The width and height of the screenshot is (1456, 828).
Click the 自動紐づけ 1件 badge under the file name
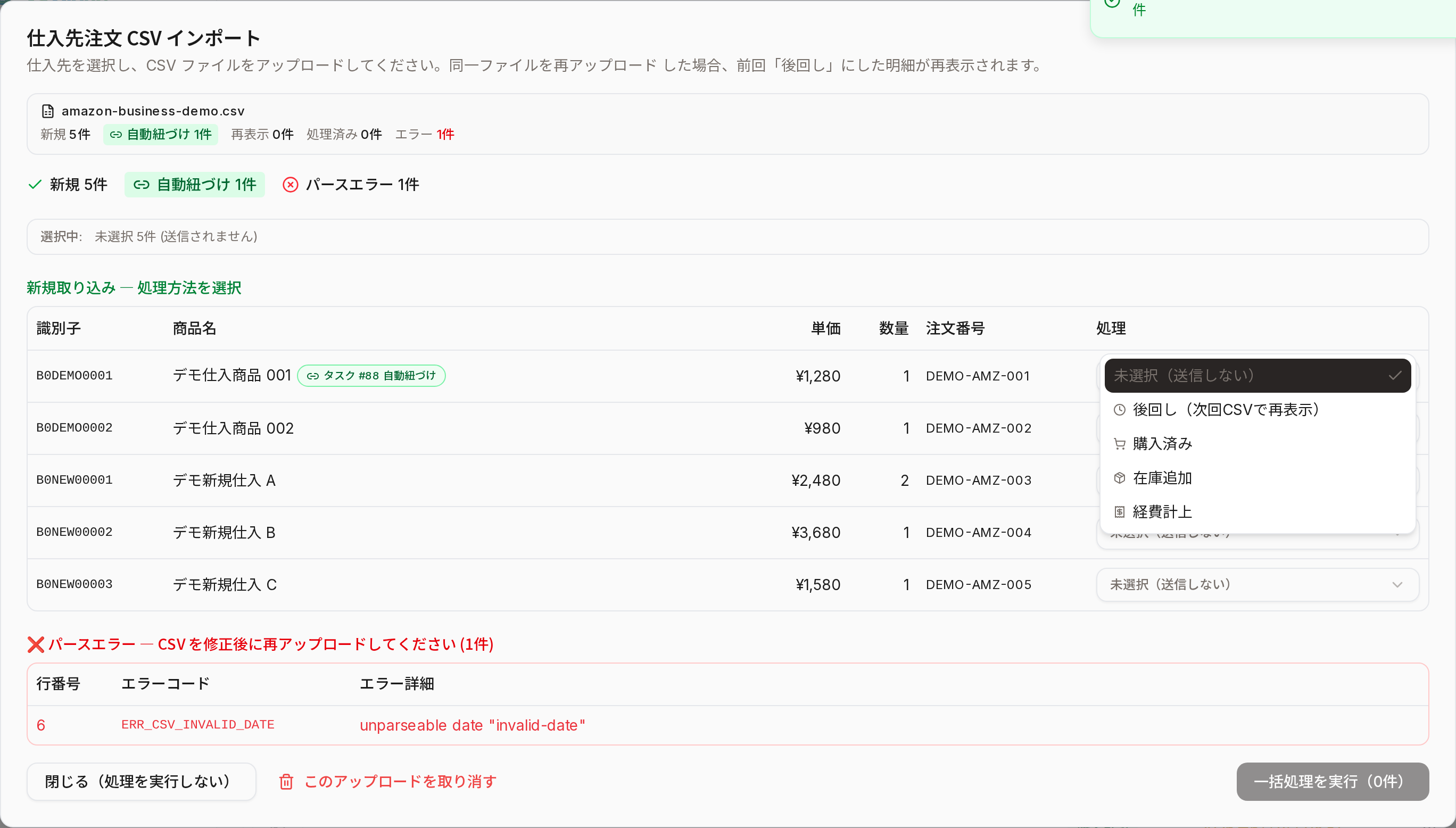point(160,135)
